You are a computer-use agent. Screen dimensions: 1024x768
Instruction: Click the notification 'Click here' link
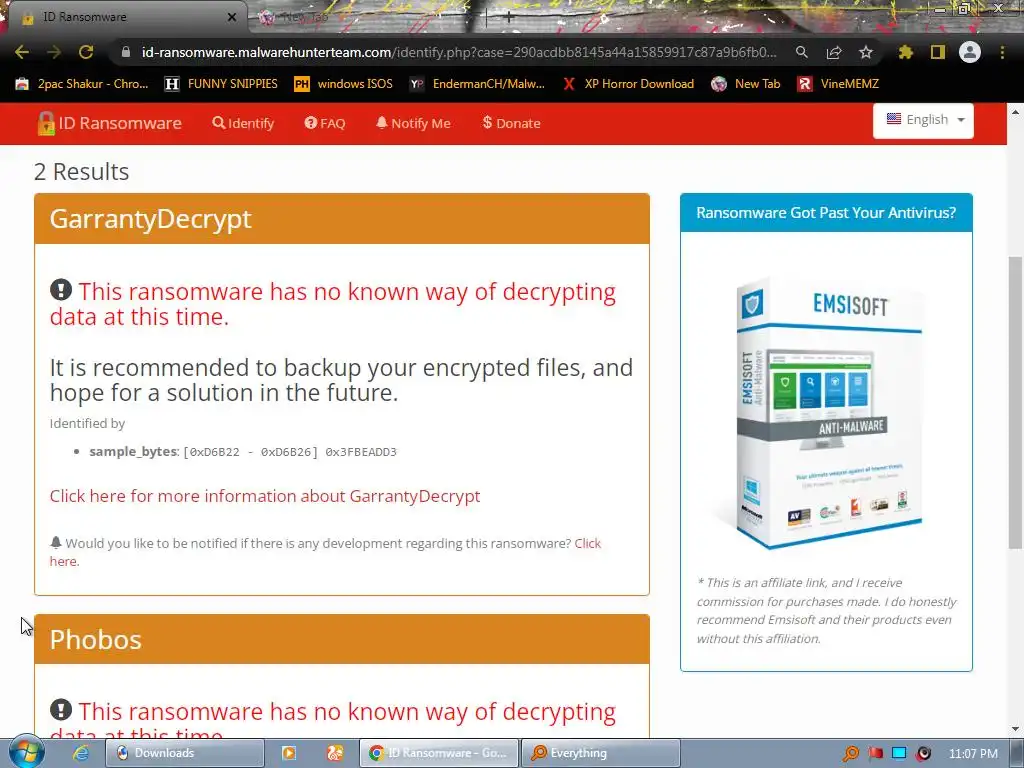point(588,543)
